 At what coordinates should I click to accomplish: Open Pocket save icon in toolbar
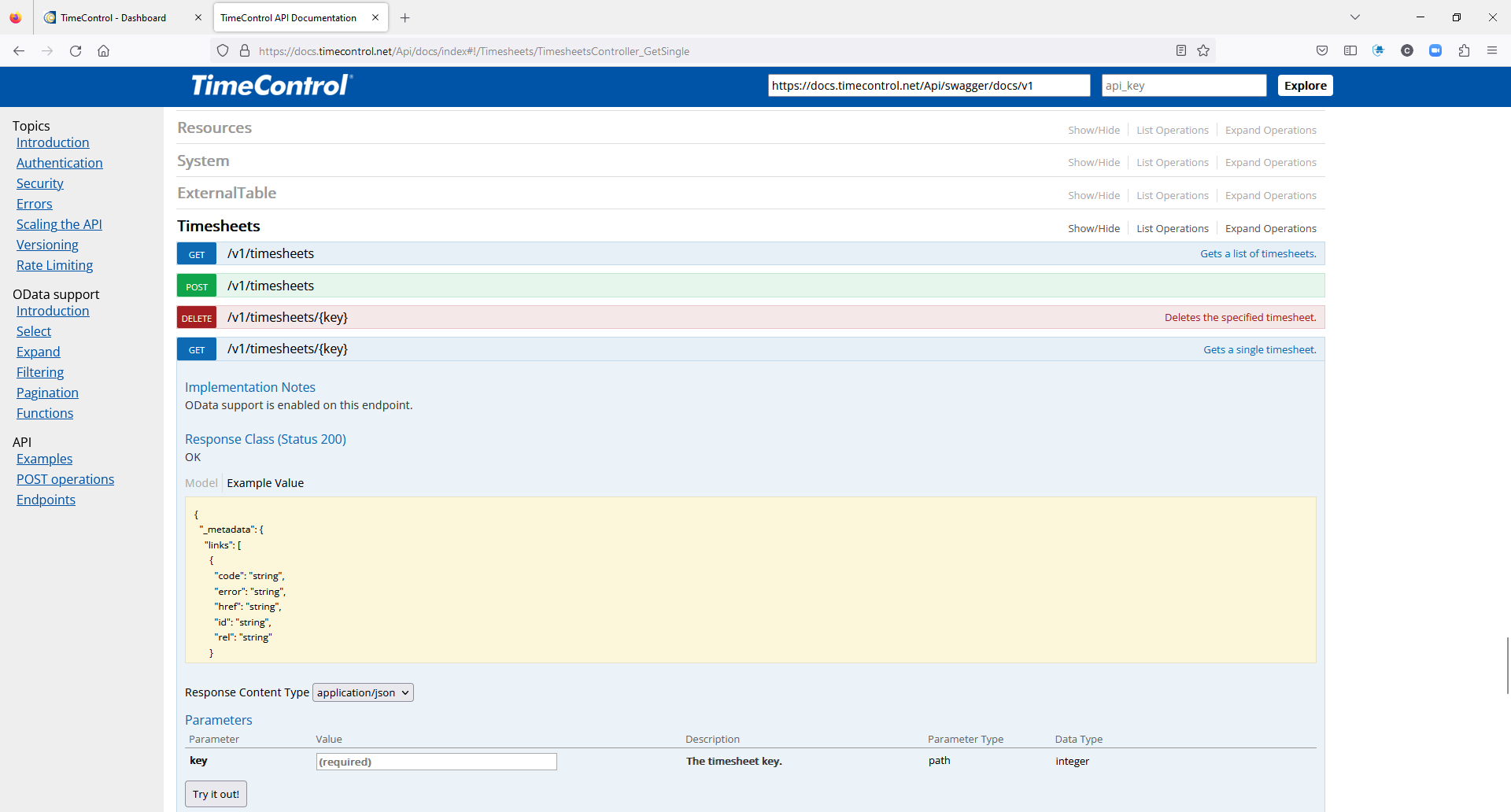1322,51
